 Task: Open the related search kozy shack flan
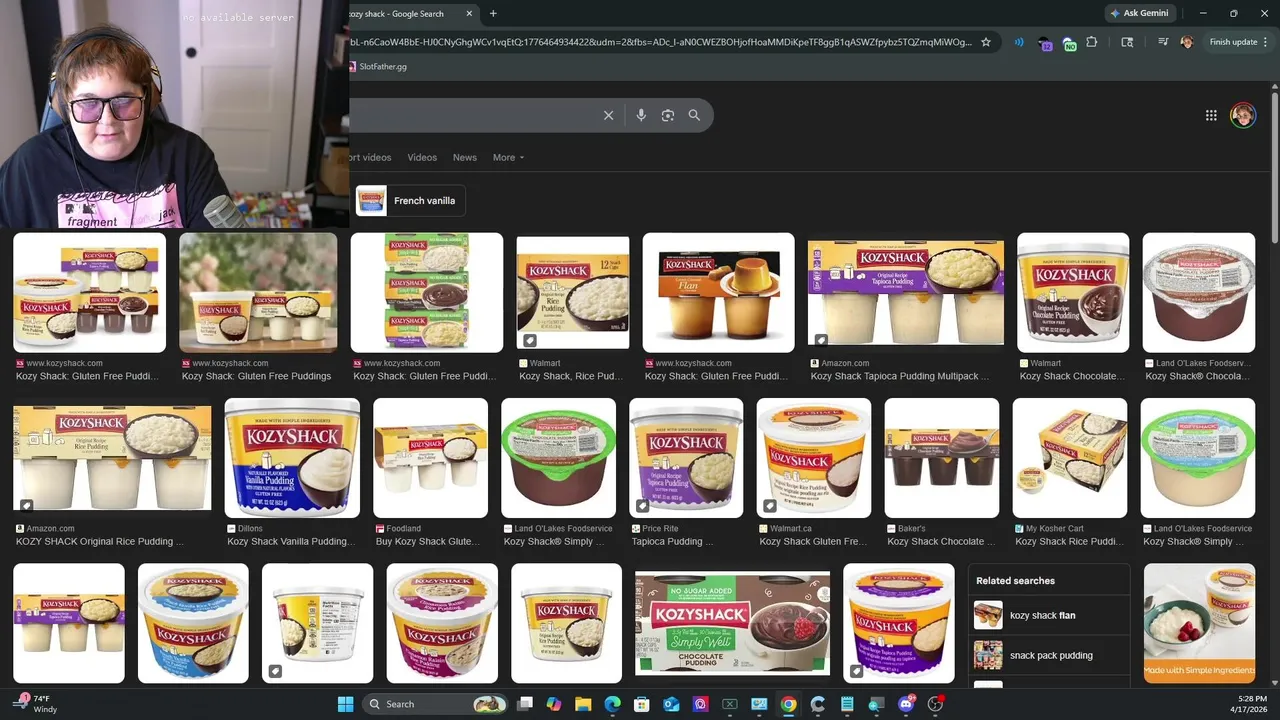1048,615
